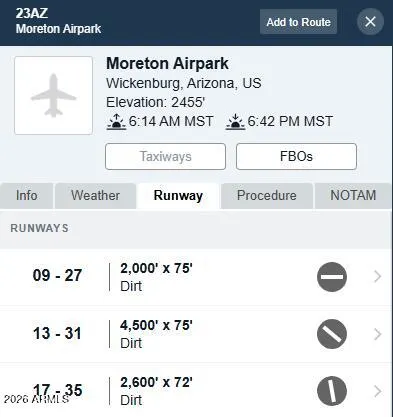The height and width of the screenshot is (417, 393).
Task: Select the Runway tab
Action: coord(178,196)
